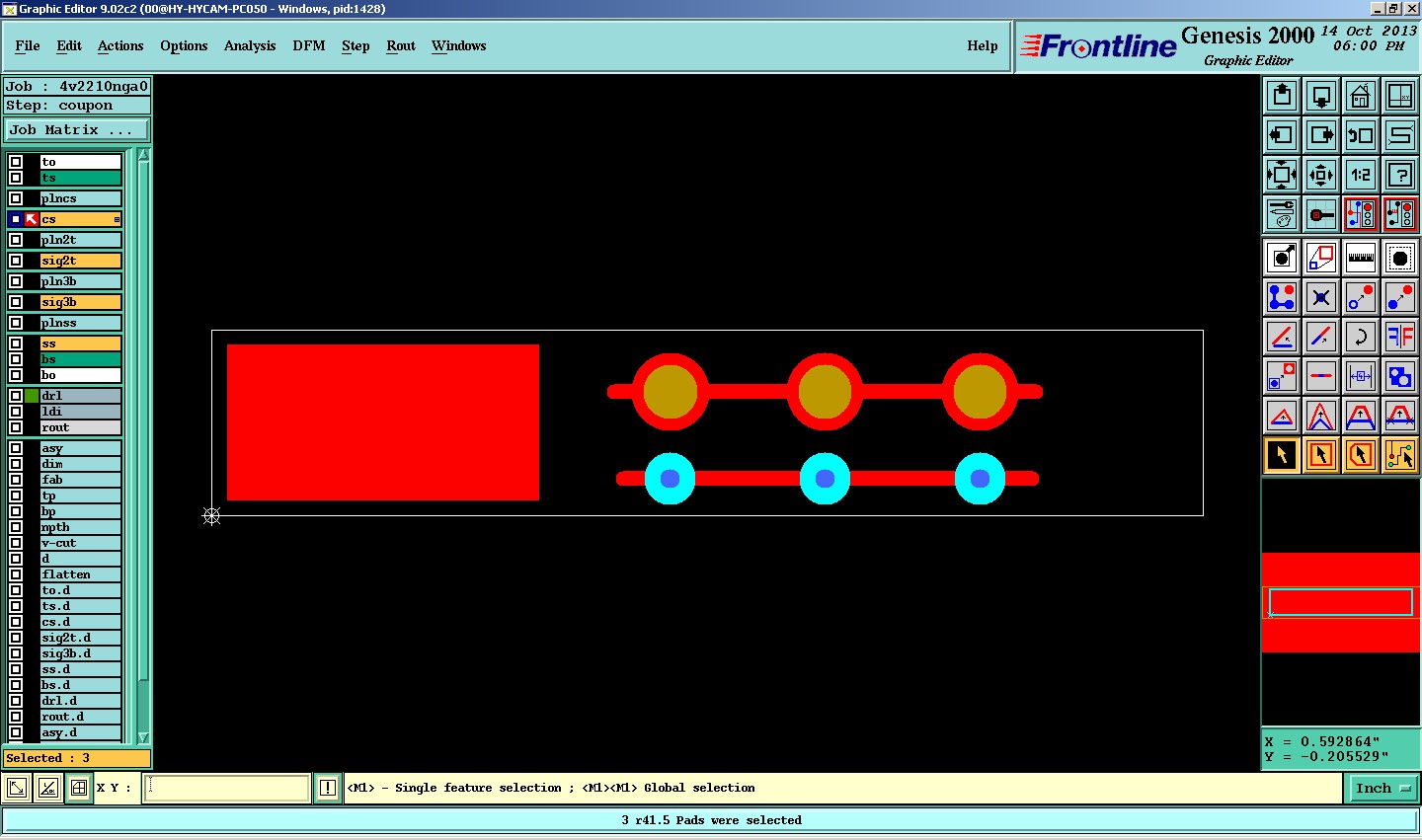Open the File menu
1422x840 pixels.
tap(28, 45)
